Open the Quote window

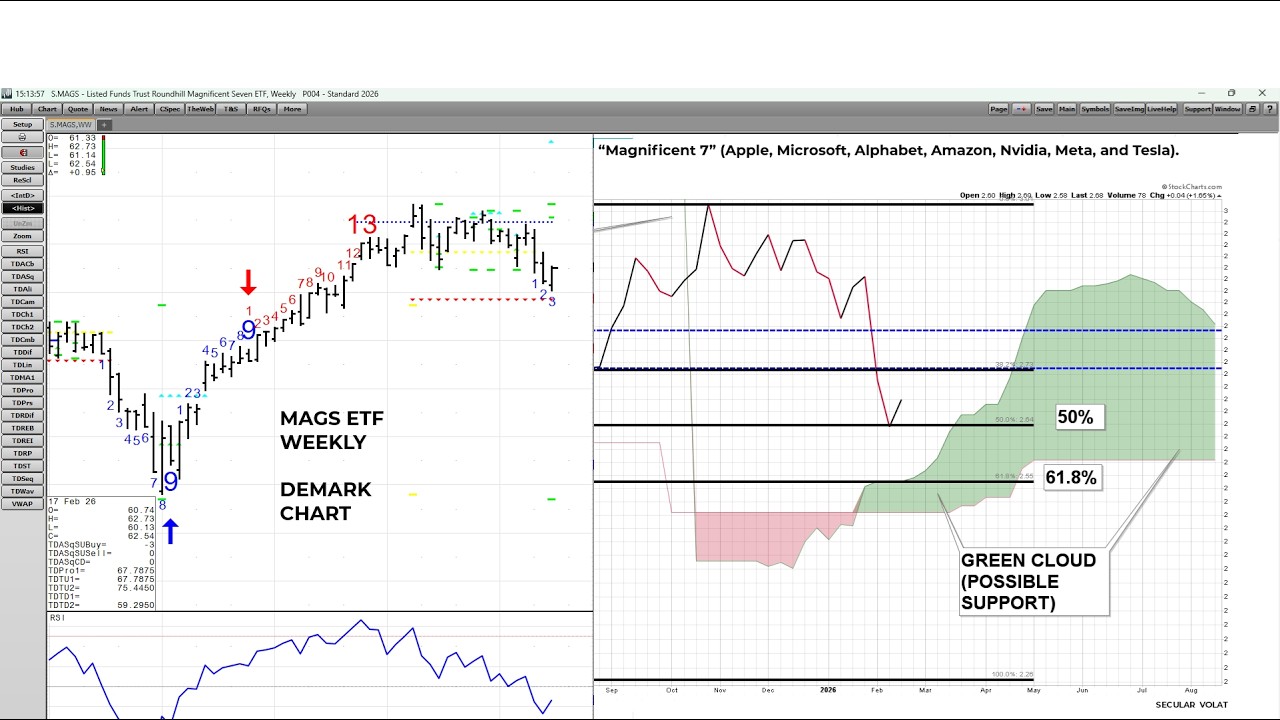coord(78,109)
